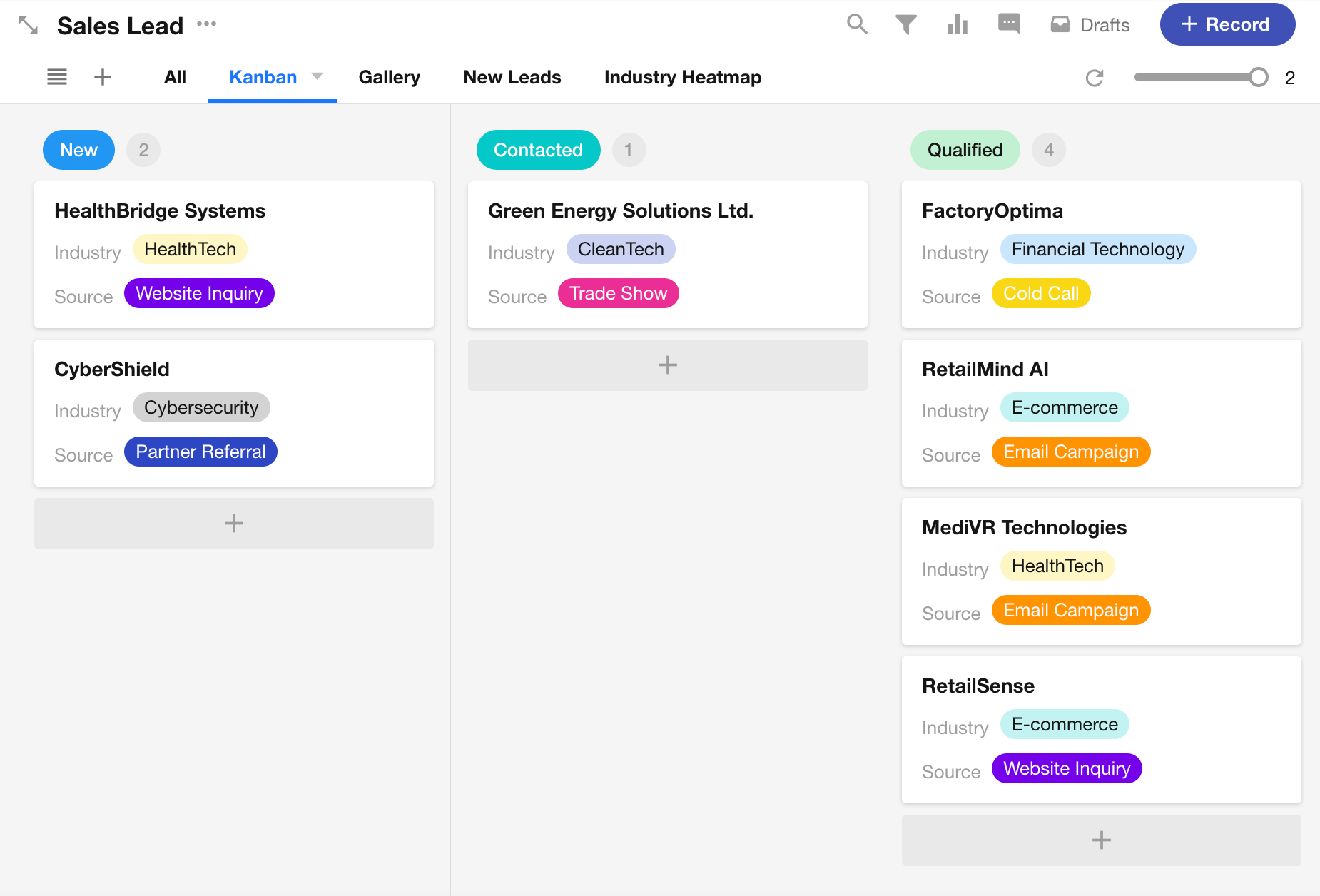
Task: Click the filter funnel icon
Action: pos(905,24)
